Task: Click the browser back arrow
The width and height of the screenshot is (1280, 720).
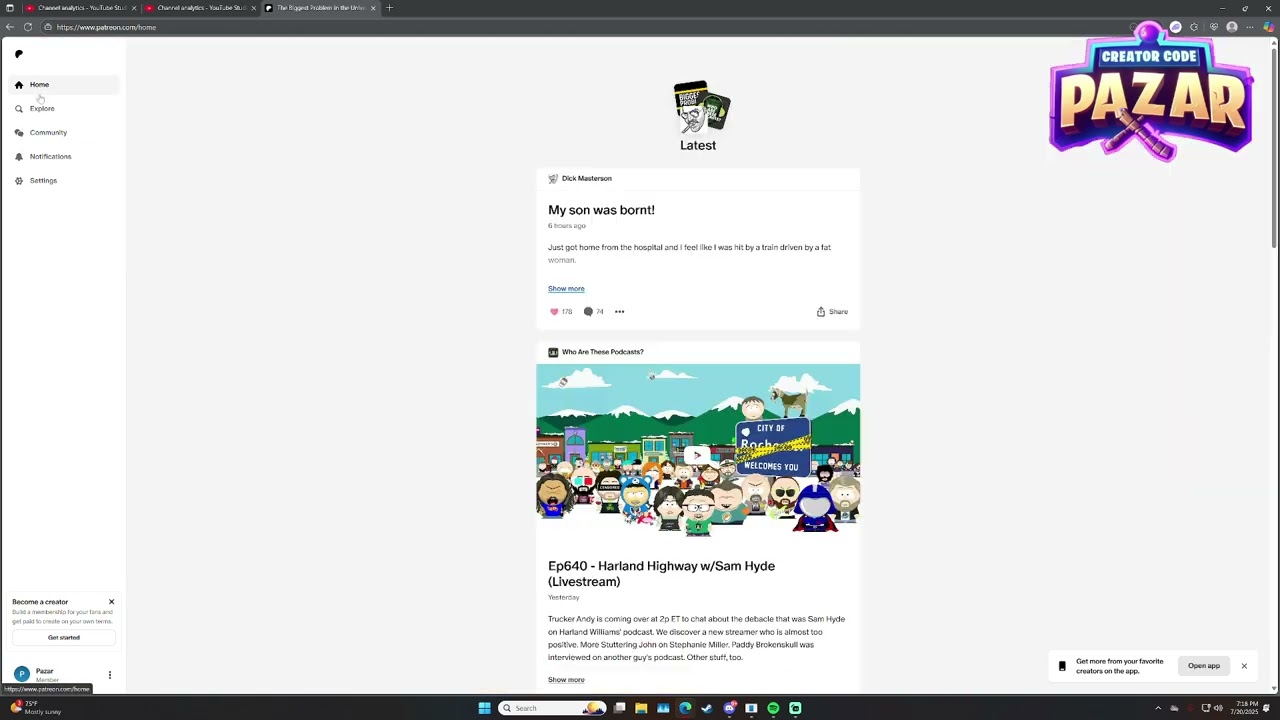Action: 10,27
